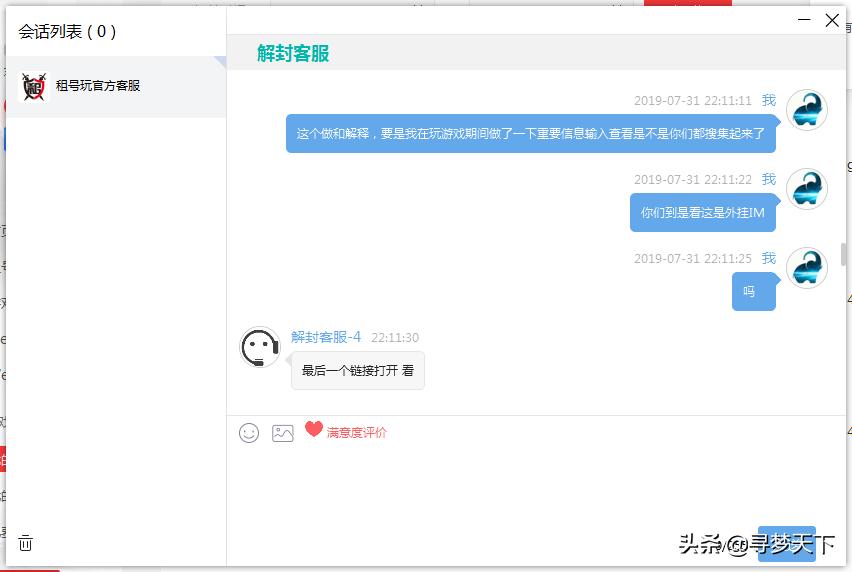852x572 pixels.
Task: Click the chat history scrollbar thumb
Action: click(x=843, y=254)
